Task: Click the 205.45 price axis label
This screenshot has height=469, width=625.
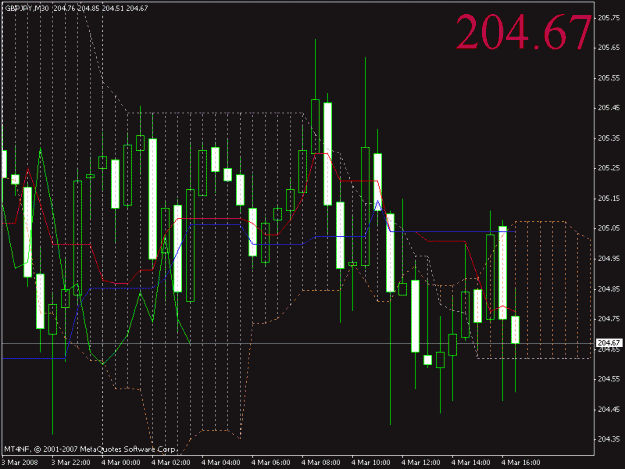Action: tap(609, 108)
